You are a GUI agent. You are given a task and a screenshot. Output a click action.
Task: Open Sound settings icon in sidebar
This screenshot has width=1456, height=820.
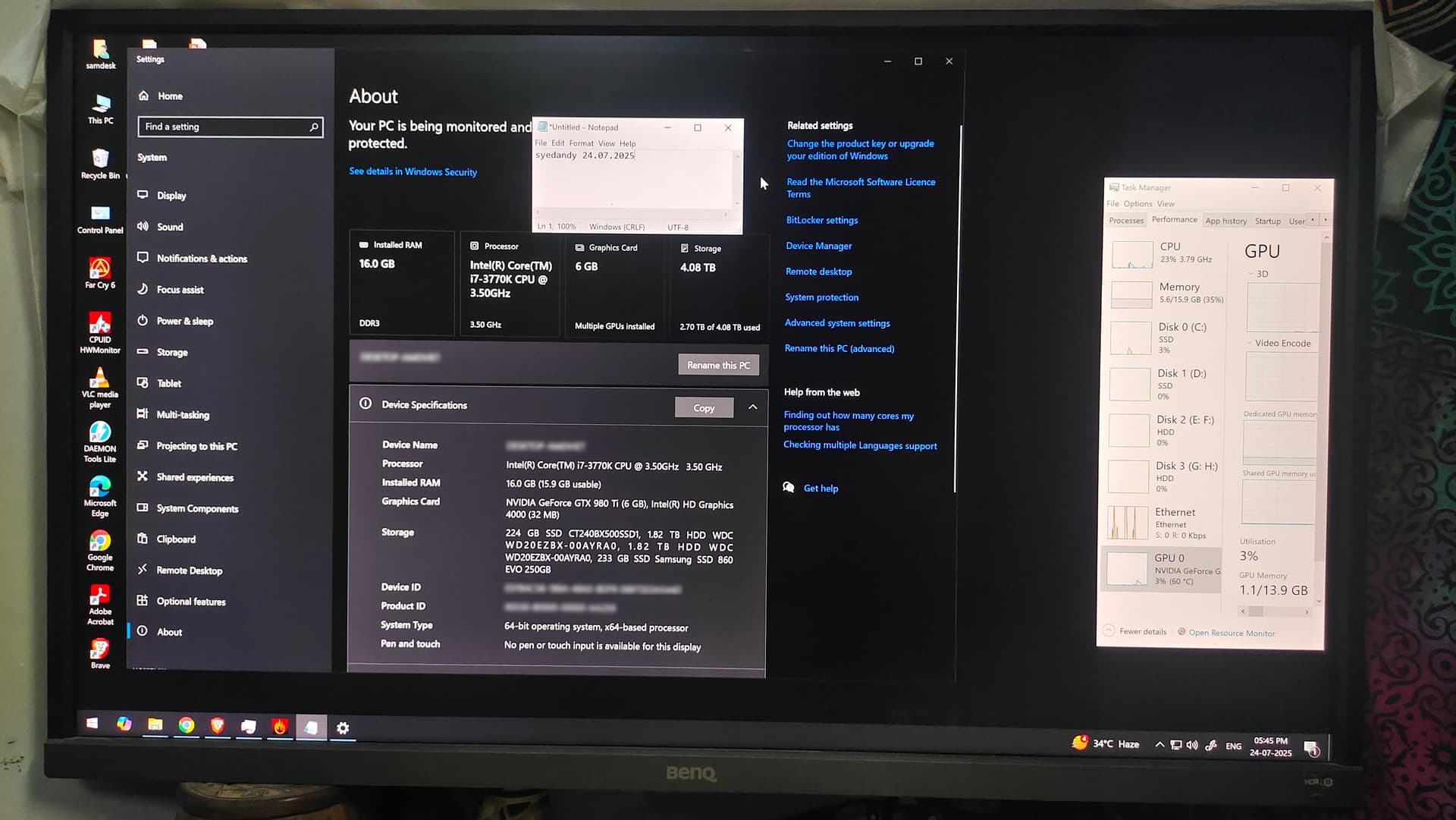coord(143,226)
